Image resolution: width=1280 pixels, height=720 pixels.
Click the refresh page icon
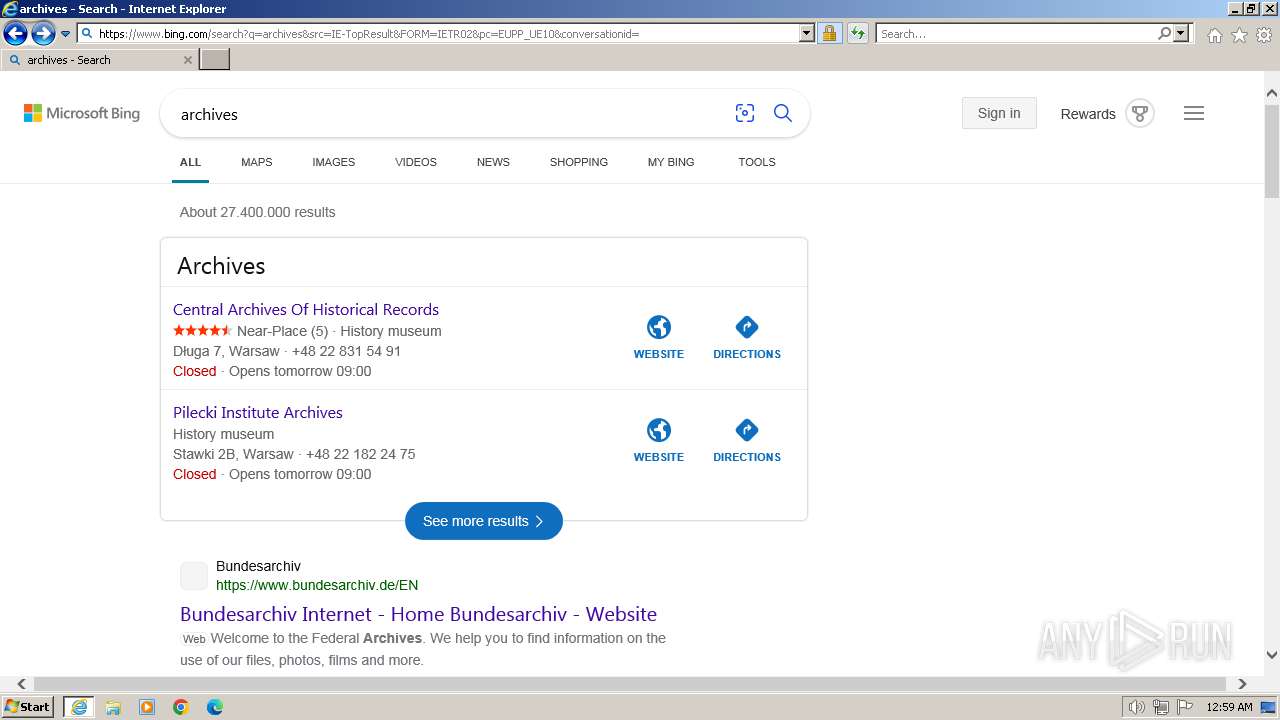tap(858, 34)
